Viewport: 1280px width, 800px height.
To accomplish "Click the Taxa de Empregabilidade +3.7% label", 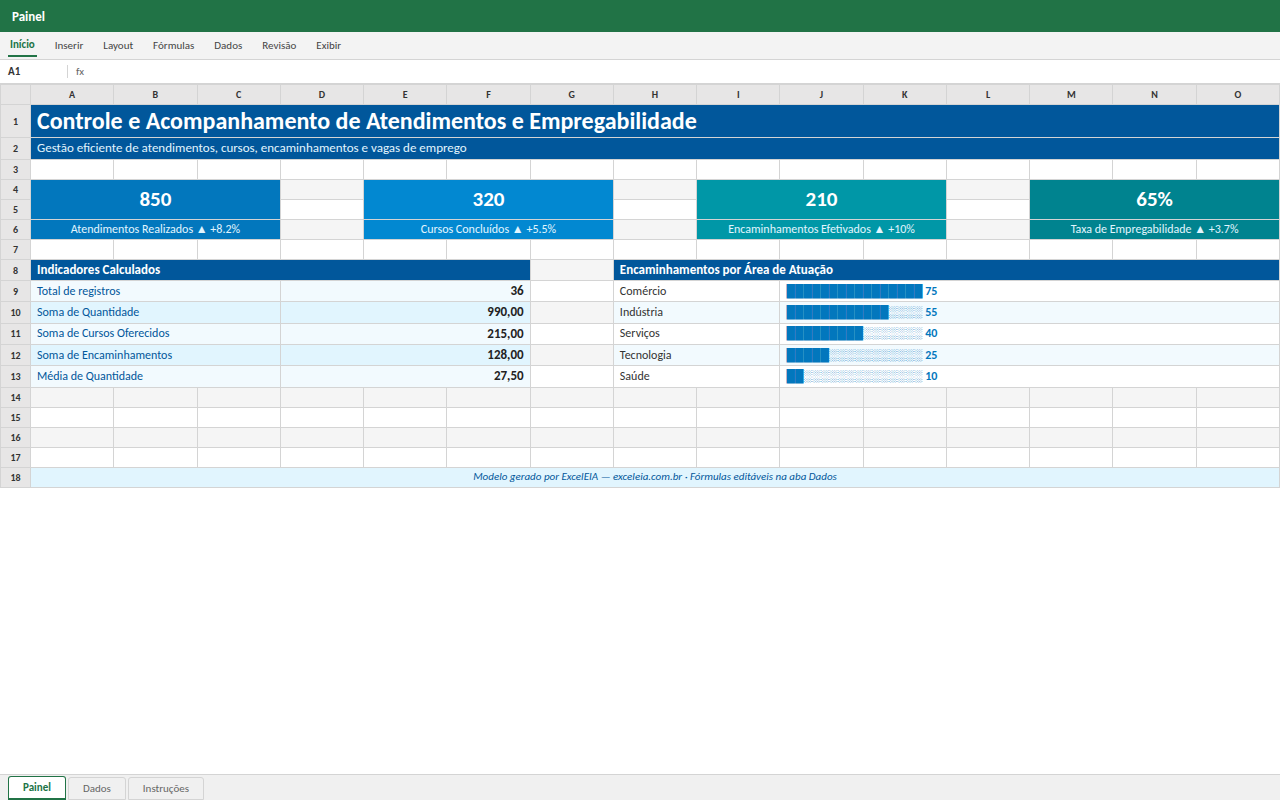I will [1155, 230].
